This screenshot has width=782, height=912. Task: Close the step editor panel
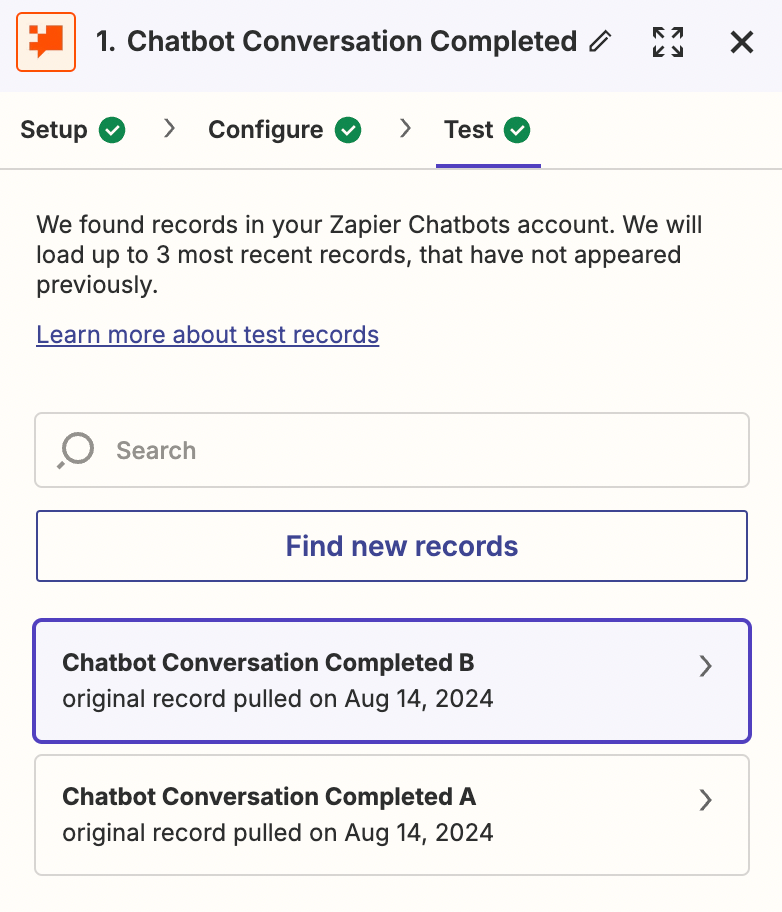[x=742, y=42]
